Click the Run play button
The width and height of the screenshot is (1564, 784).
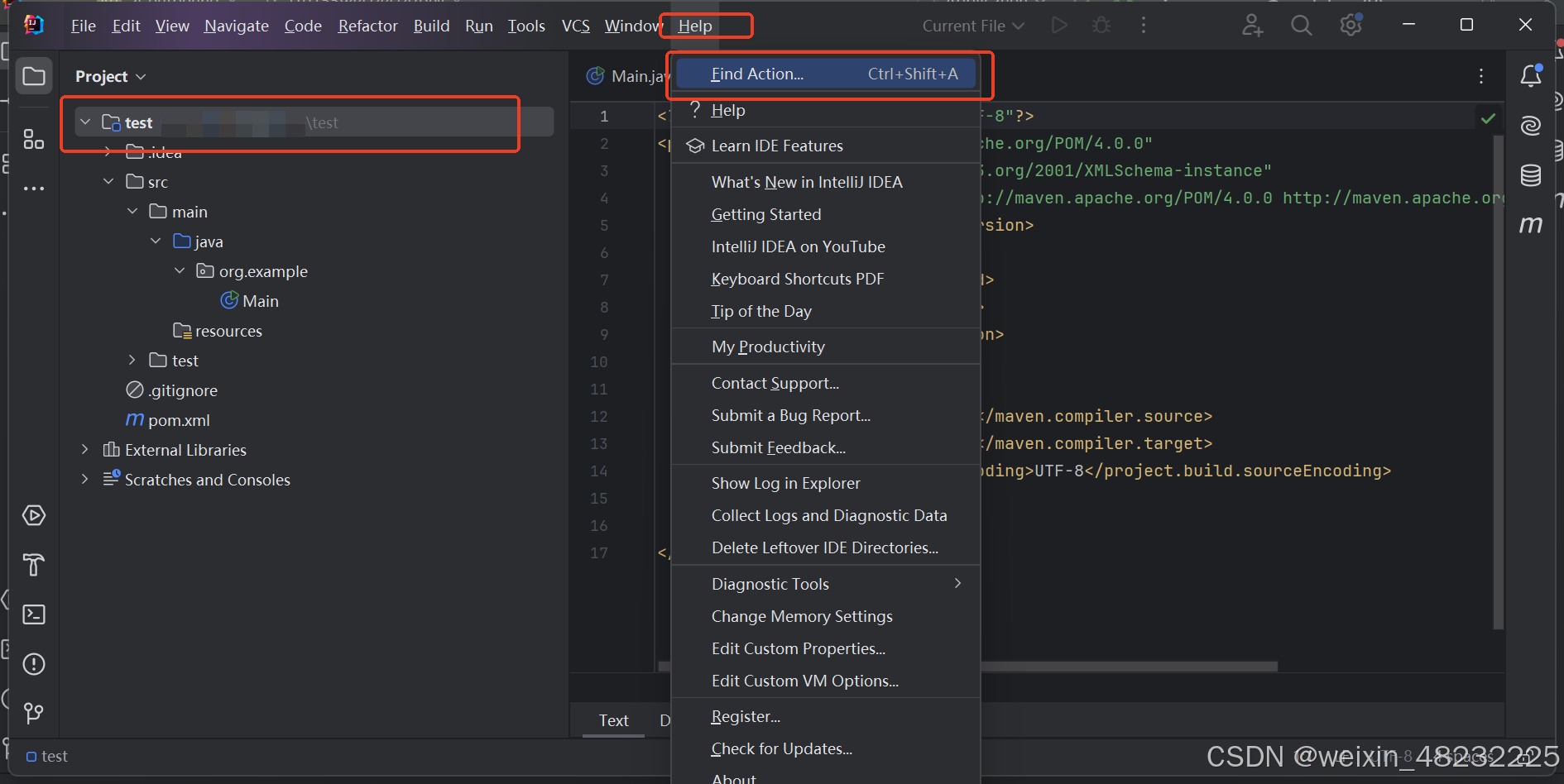1059,26
